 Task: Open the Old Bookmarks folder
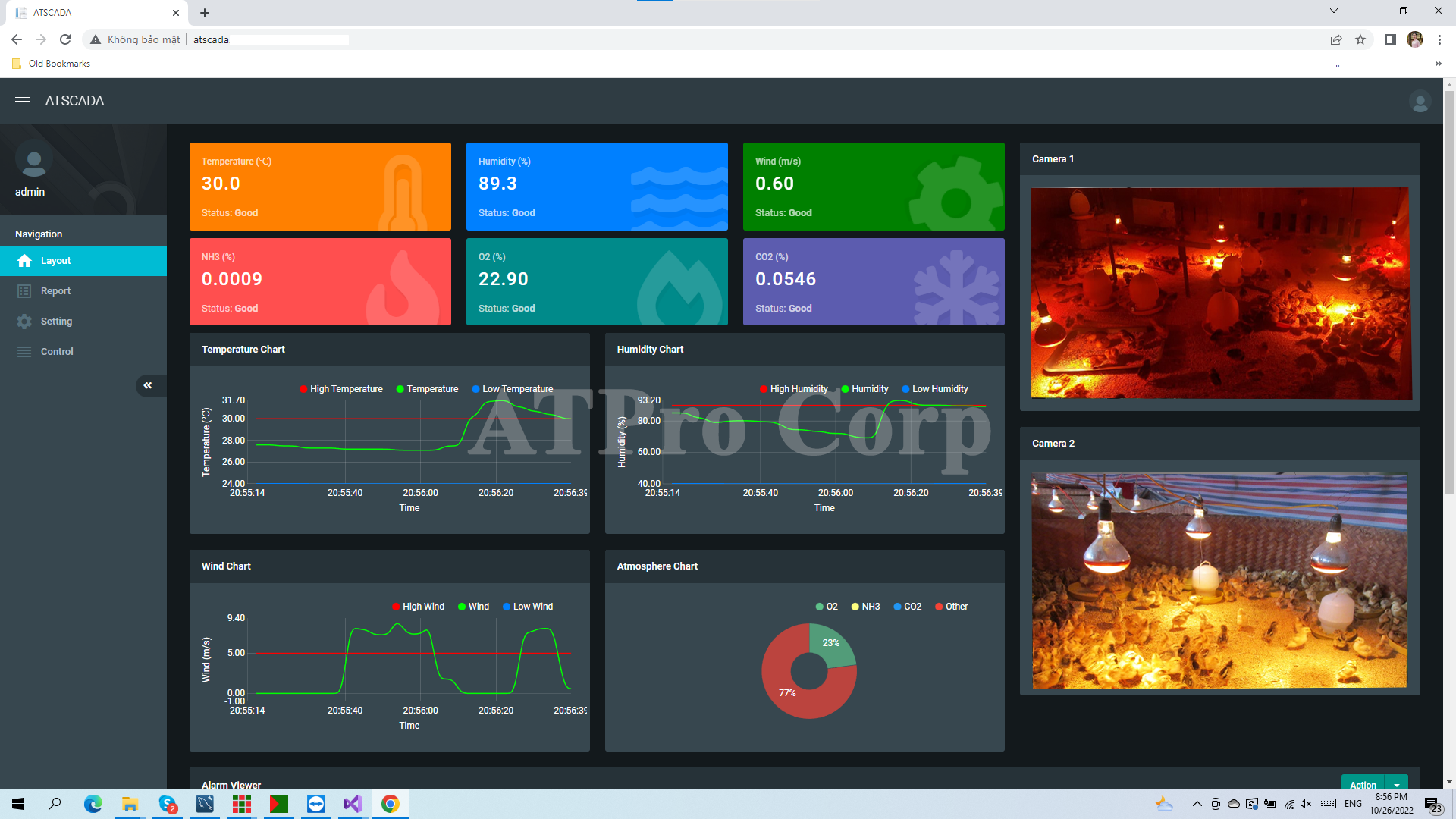[x=52, y=64]
